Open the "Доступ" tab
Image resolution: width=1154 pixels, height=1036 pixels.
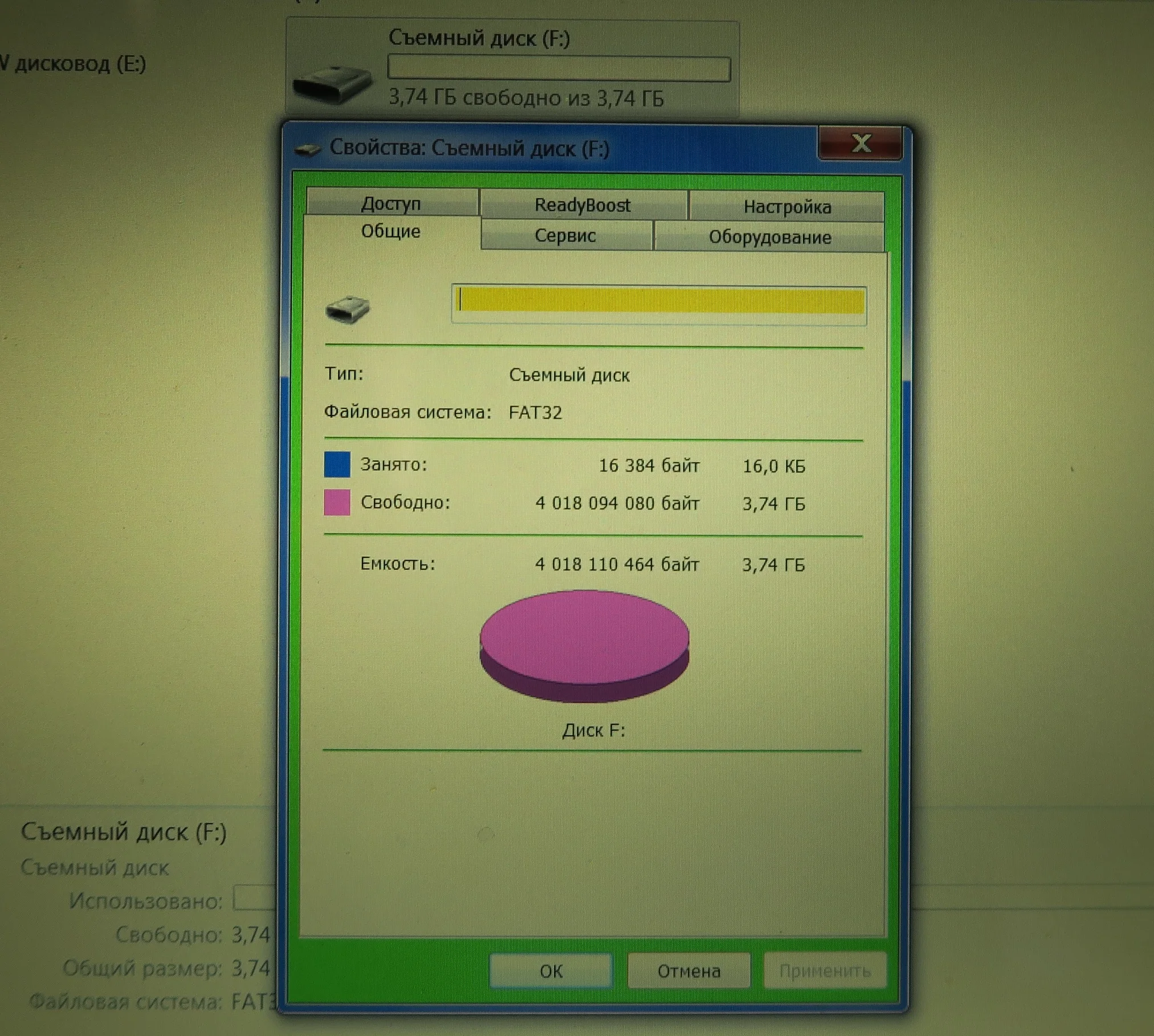click(391, 203)
